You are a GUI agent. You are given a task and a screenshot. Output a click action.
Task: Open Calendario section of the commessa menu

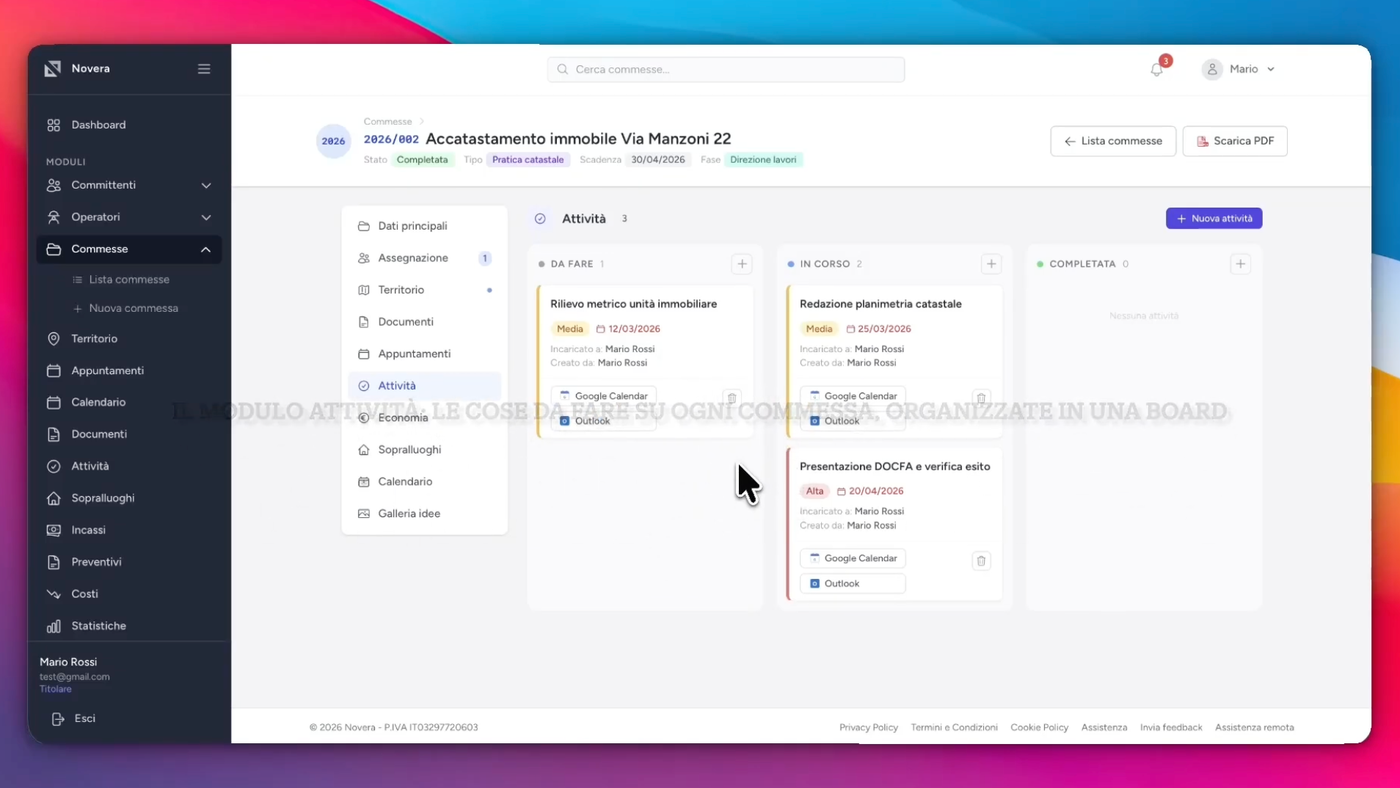click(424, 482)
